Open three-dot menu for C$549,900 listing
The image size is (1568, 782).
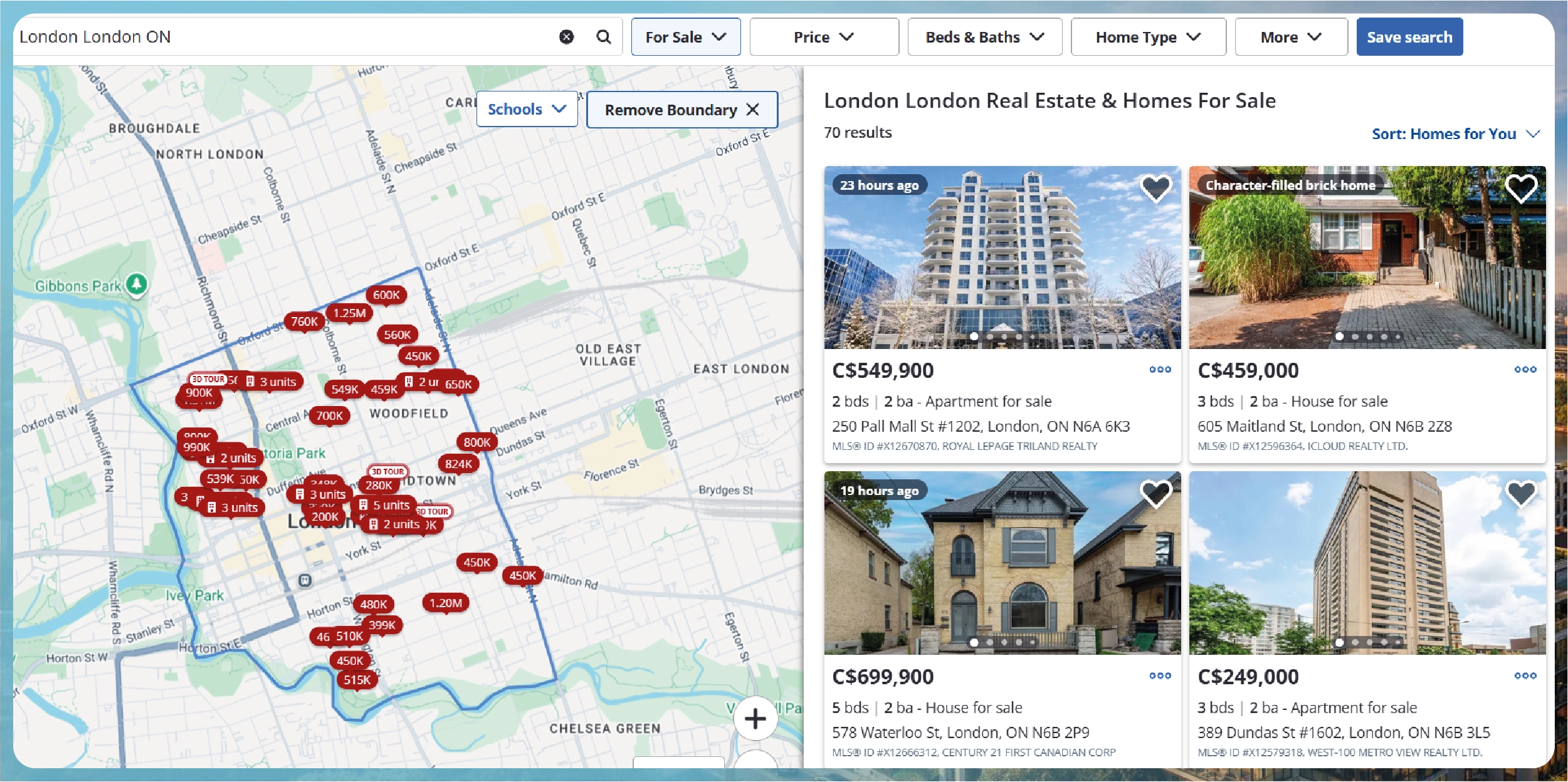pos(1160,370)
